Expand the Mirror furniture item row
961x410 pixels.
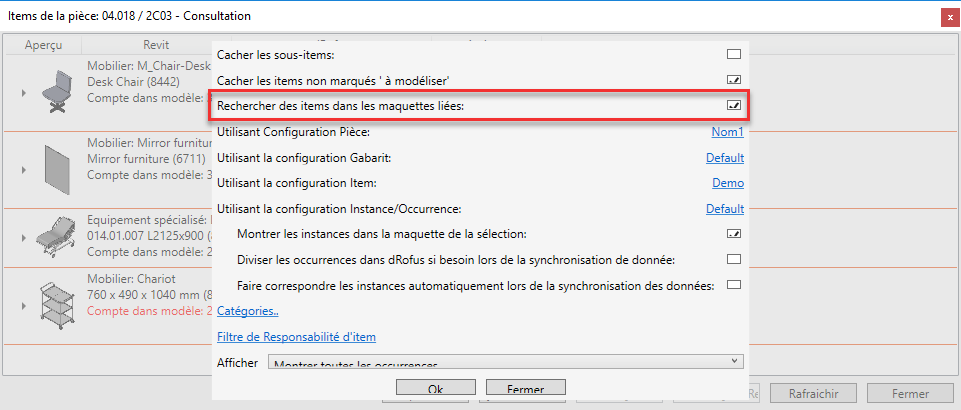(x=23, y=169)
